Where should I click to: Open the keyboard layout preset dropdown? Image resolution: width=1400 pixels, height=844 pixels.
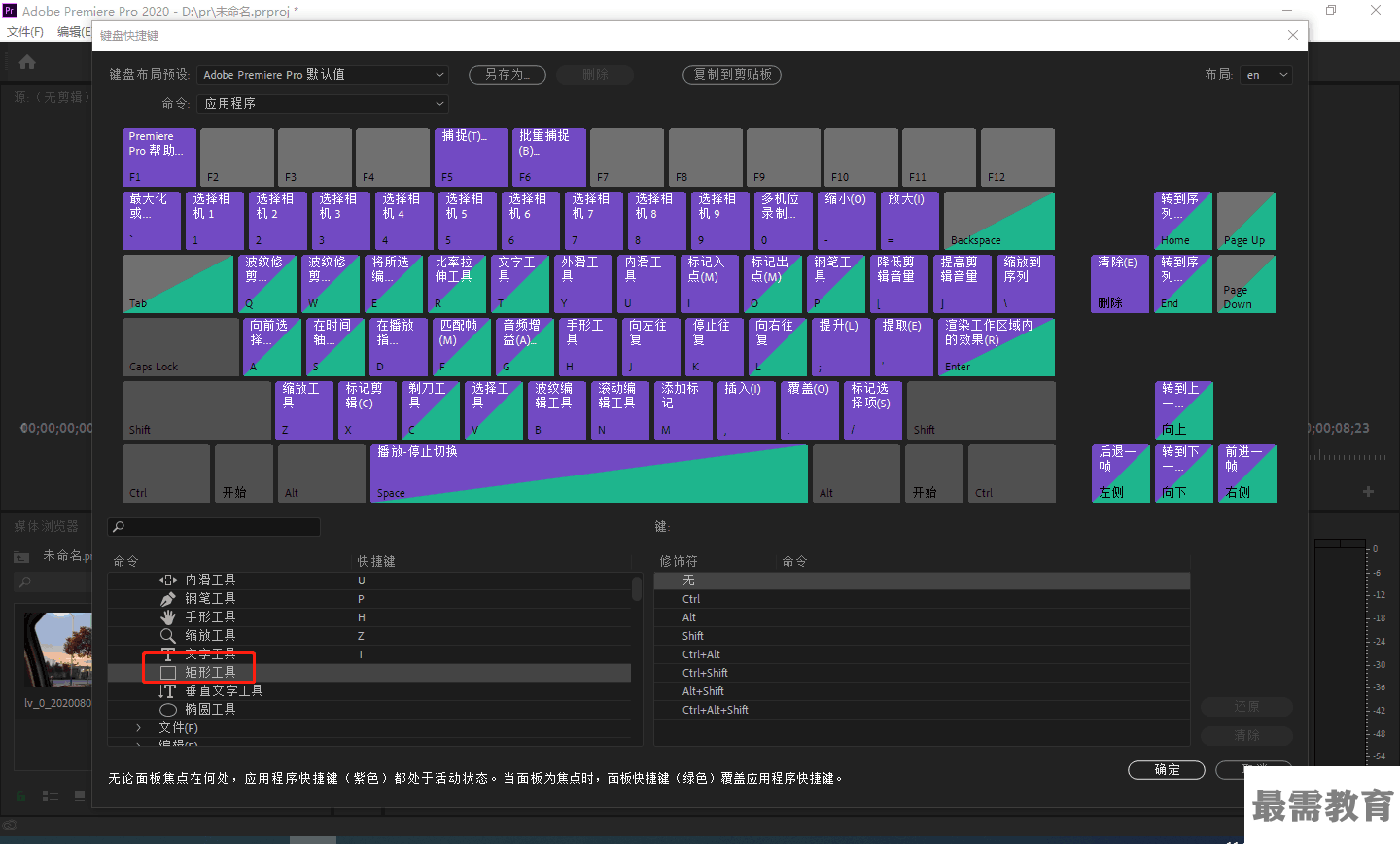tap(323, 75)
